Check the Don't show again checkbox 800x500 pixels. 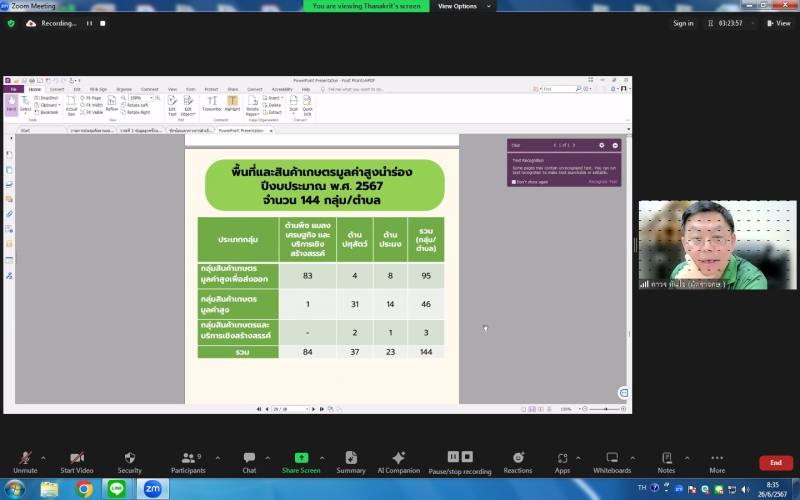tap(514, 182)
